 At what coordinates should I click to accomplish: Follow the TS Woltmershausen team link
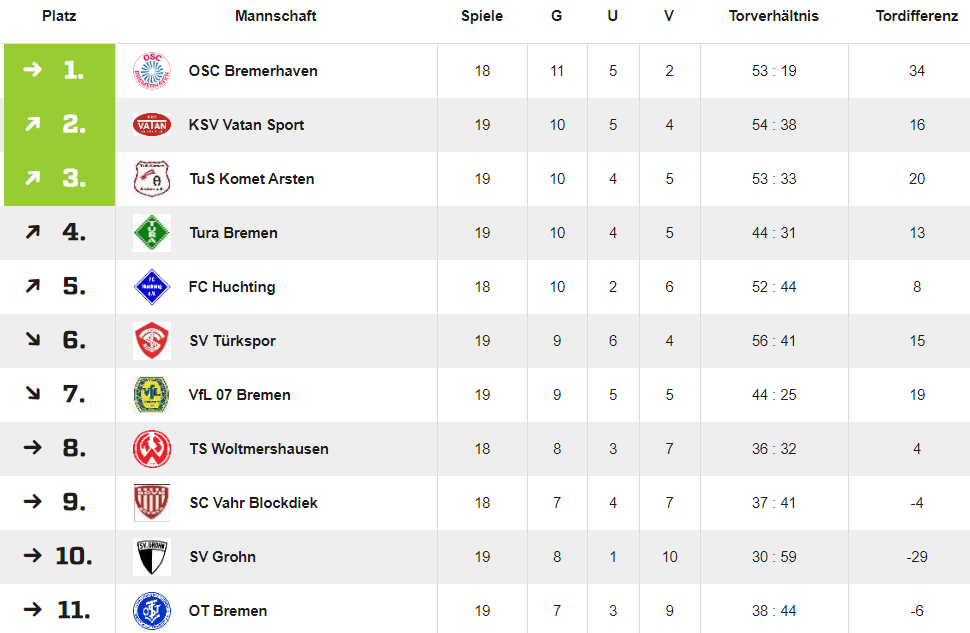click(259, 449)
